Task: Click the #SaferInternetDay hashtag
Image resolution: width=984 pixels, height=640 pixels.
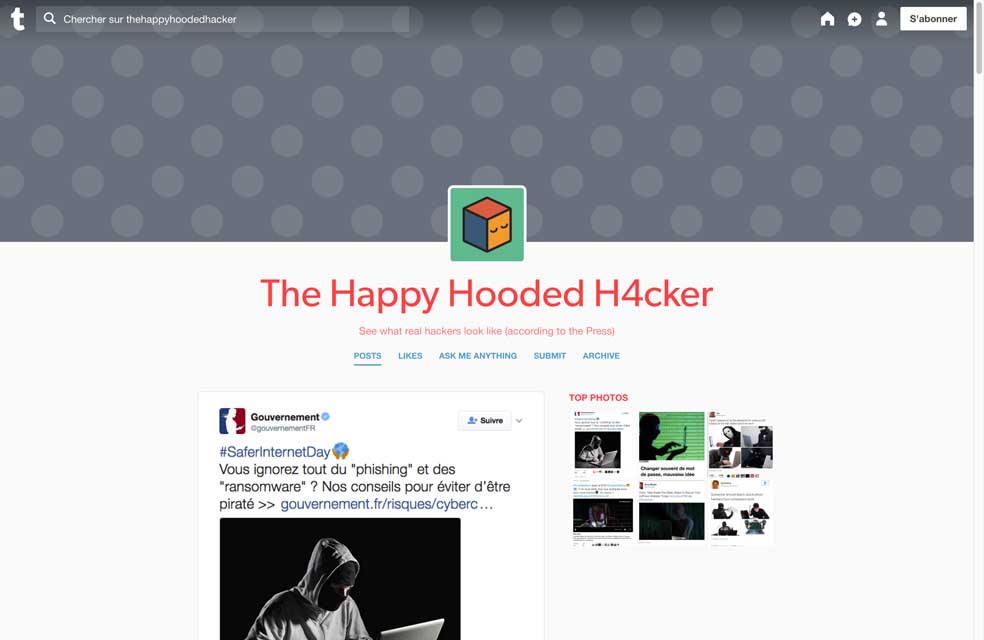Action: point(275,452)
